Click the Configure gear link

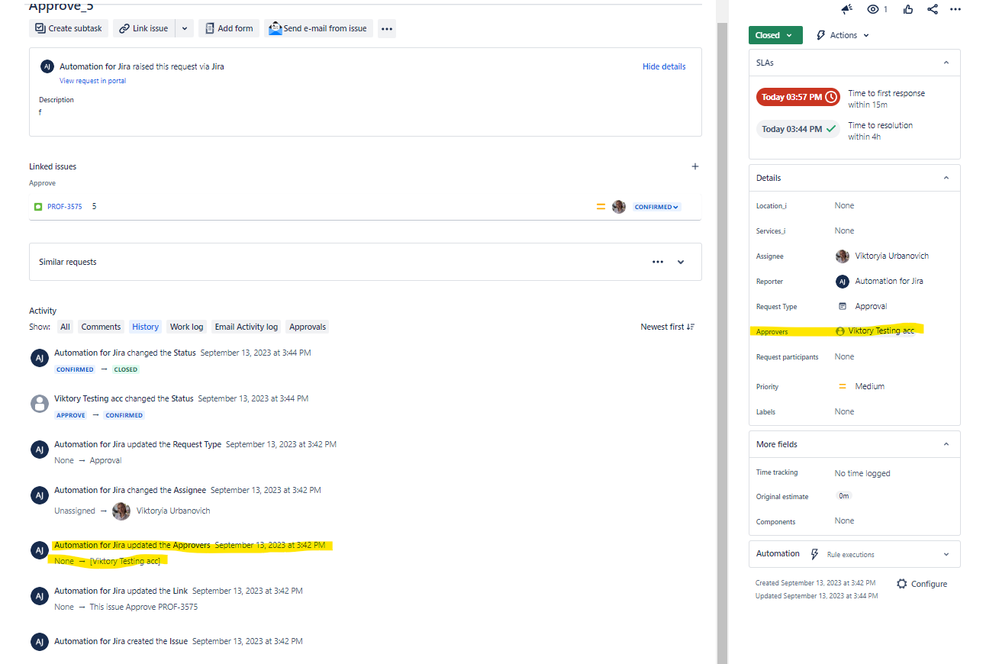point(922,584)
